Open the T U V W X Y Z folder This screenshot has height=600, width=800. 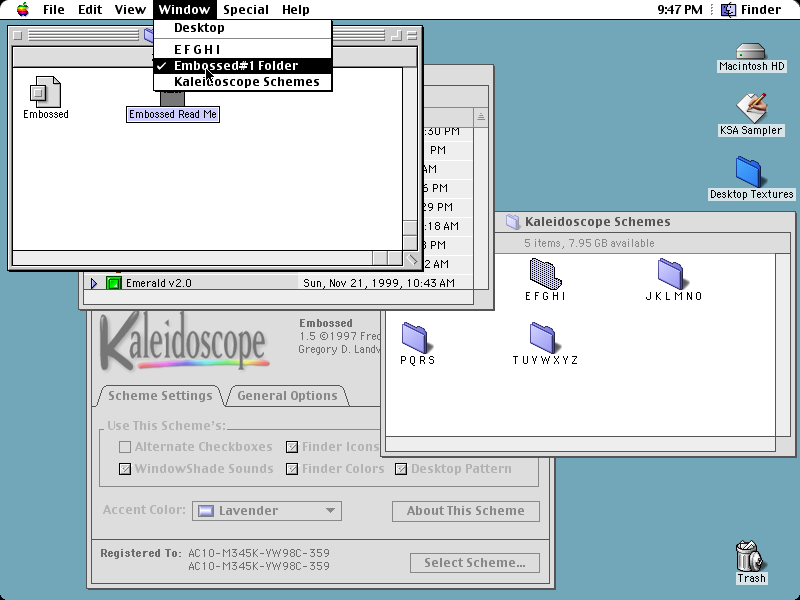click(543, 337)
